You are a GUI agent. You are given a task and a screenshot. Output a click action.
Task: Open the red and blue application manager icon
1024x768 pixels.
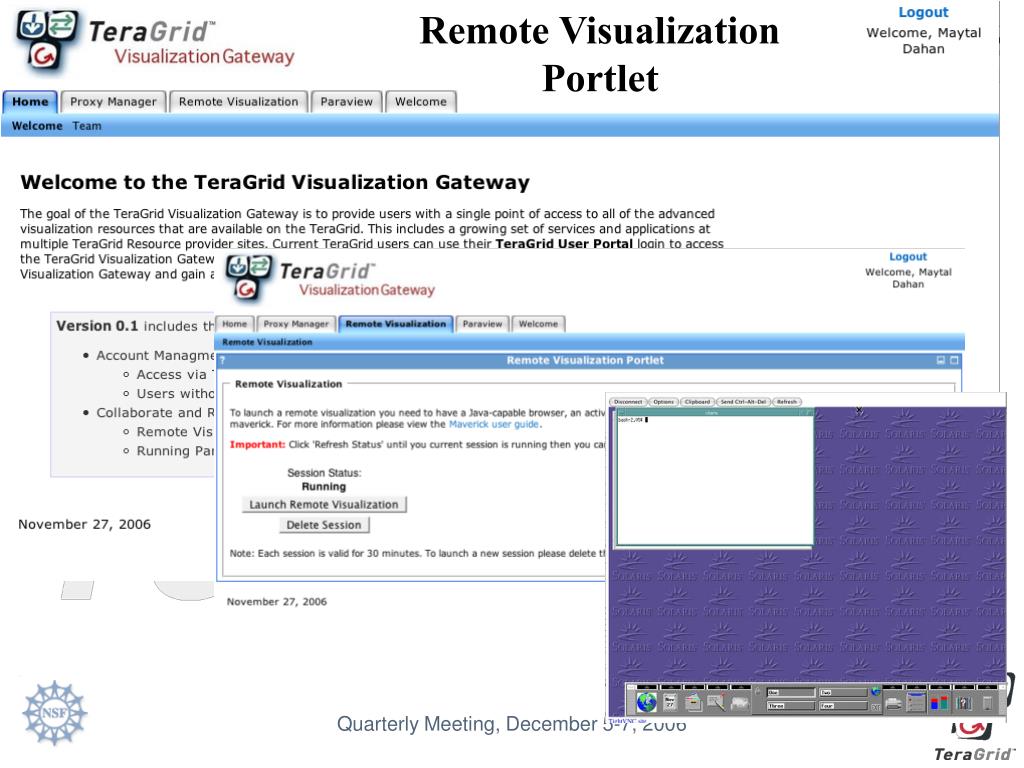point(939,703)
